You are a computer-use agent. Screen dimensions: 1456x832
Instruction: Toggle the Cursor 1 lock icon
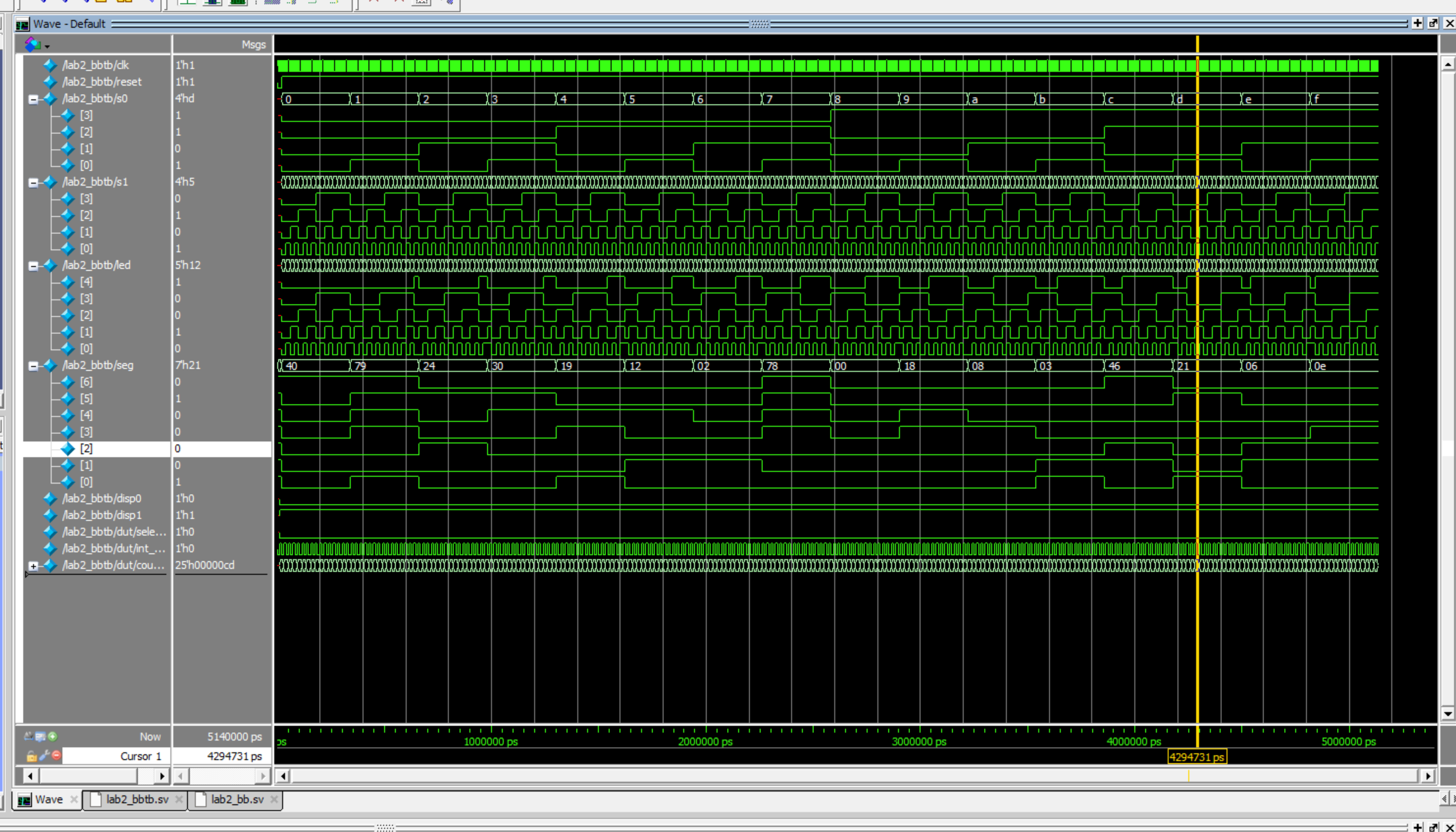pyautogui.click(x=31, y=756)
